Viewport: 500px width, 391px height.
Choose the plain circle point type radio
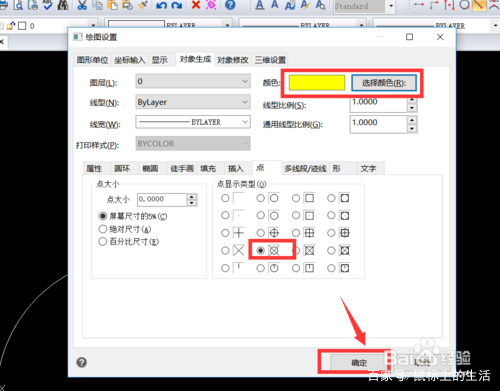[261, 198]
